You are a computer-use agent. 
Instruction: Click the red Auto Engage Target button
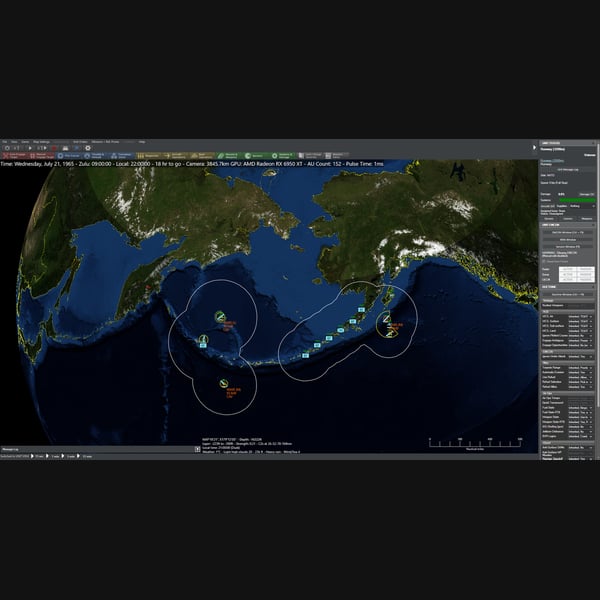pyautogui.click(x=15, y=156)
